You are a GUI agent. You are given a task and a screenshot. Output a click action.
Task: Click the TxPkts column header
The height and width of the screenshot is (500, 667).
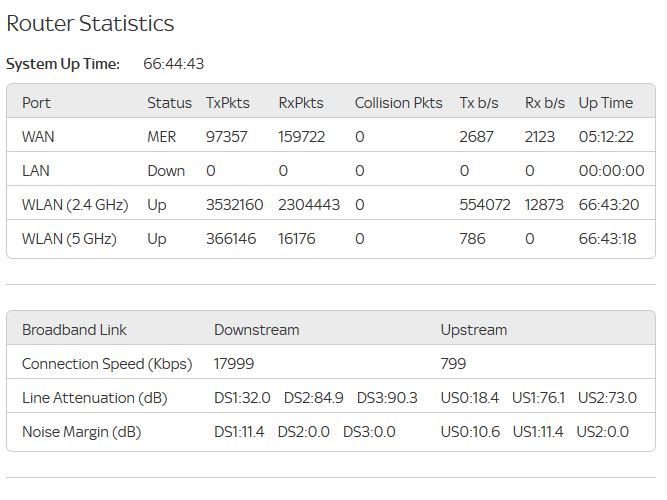coord(228,103)
